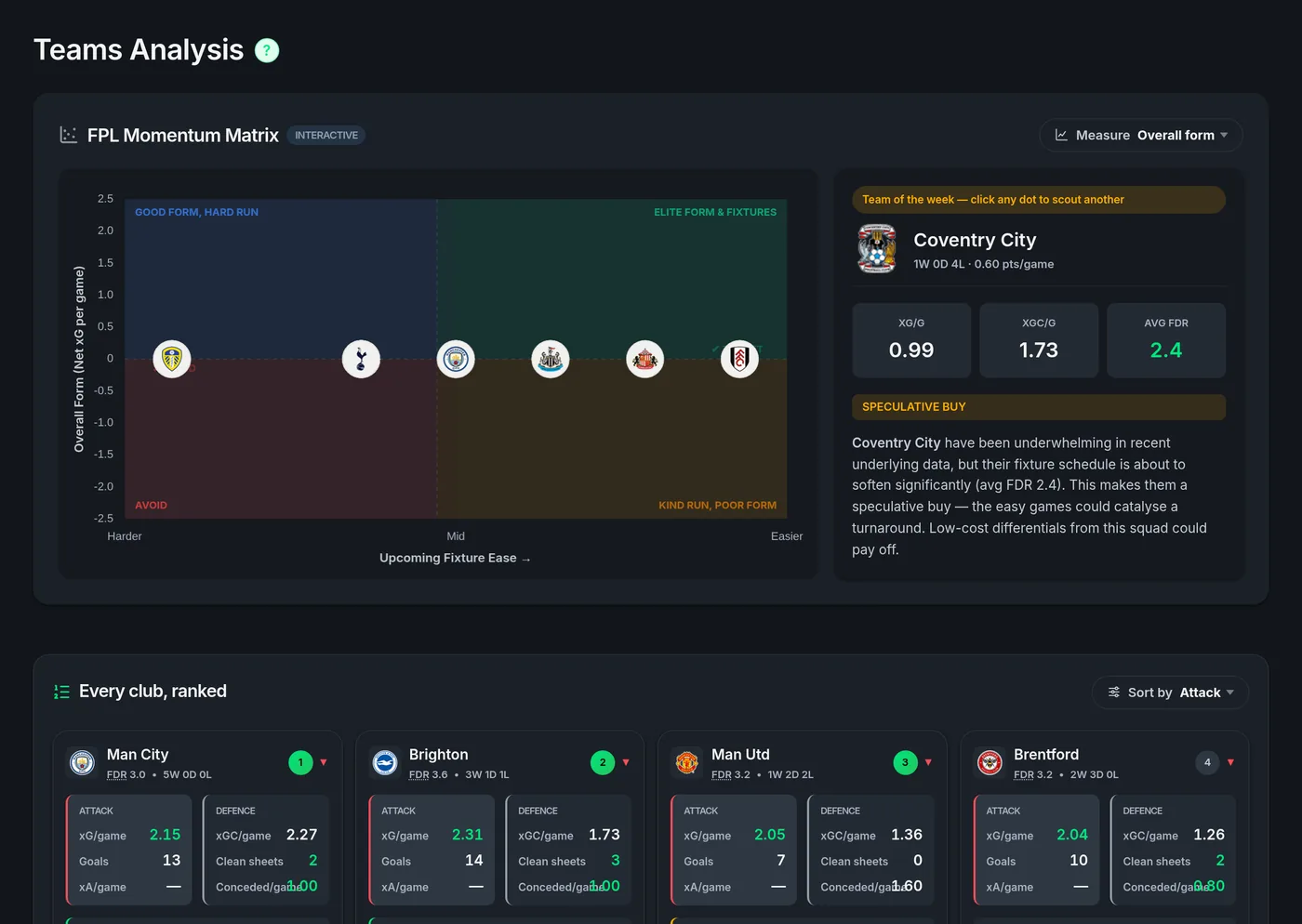Select the Tottenham dot on the matrix
Screen dimensions: 1302x924
point(361,359)
